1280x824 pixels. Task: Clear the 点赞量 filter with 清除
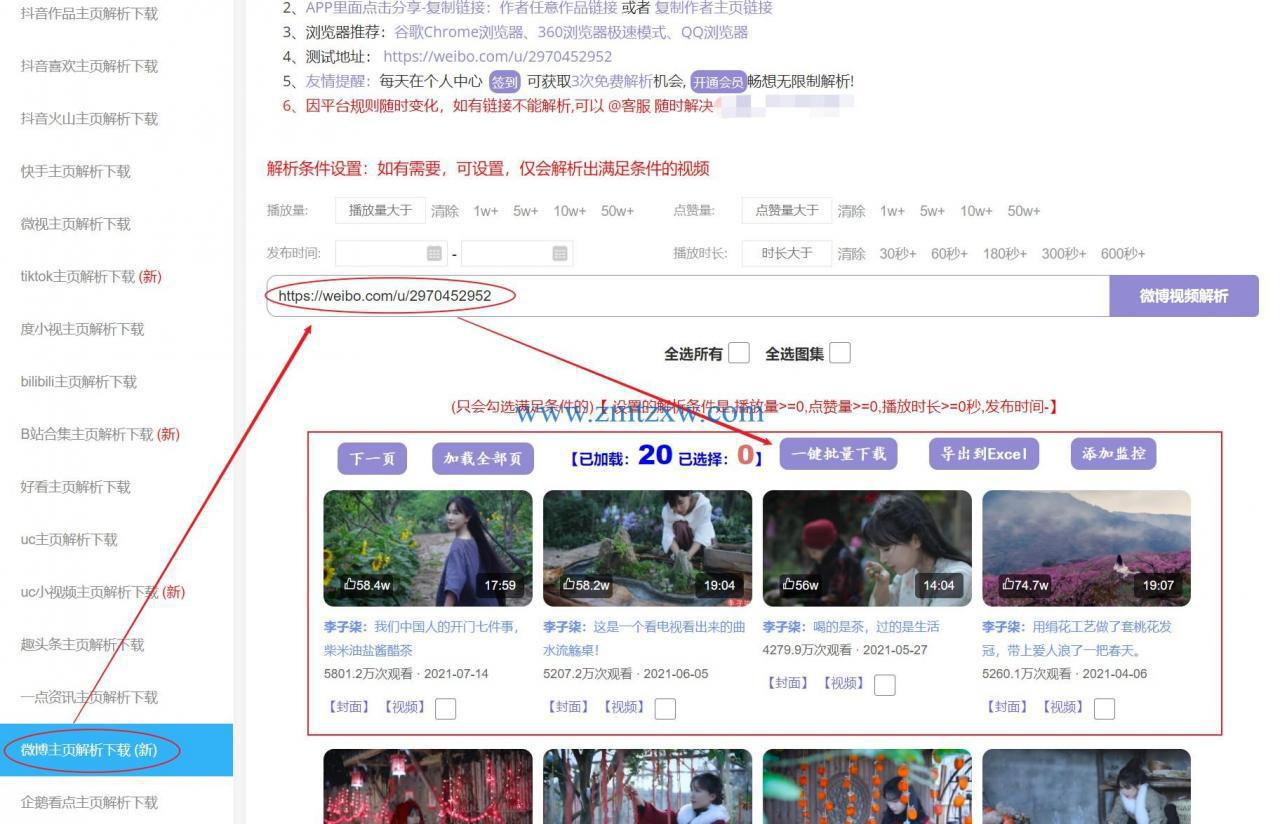coord(852,211)
